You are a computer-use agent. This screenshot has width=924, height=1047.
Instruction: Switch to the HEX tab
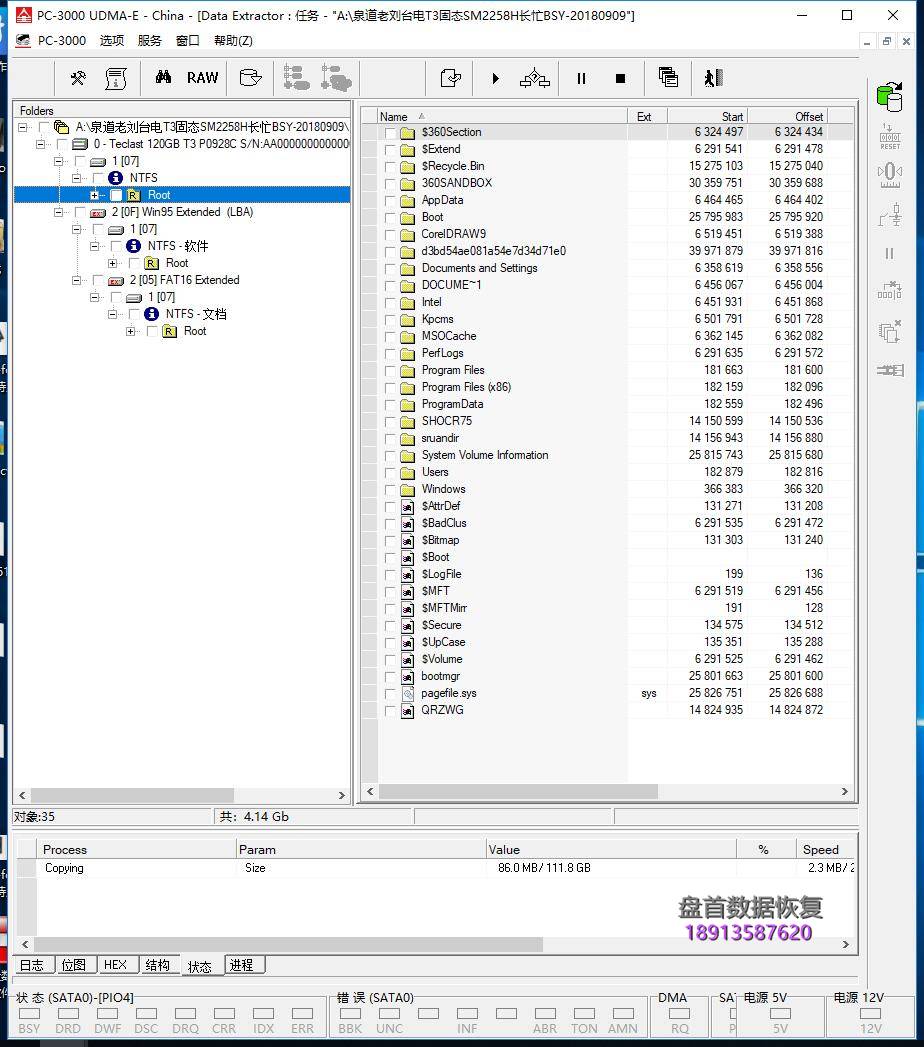[115, 965]
